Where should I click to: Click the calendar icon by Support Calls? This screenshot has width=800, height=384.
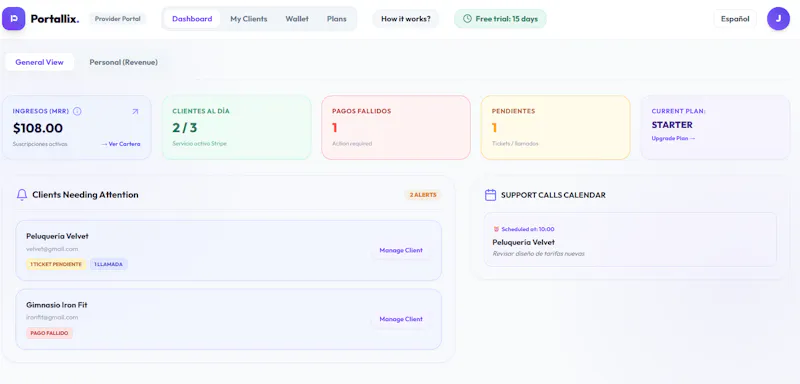[490, 195]
